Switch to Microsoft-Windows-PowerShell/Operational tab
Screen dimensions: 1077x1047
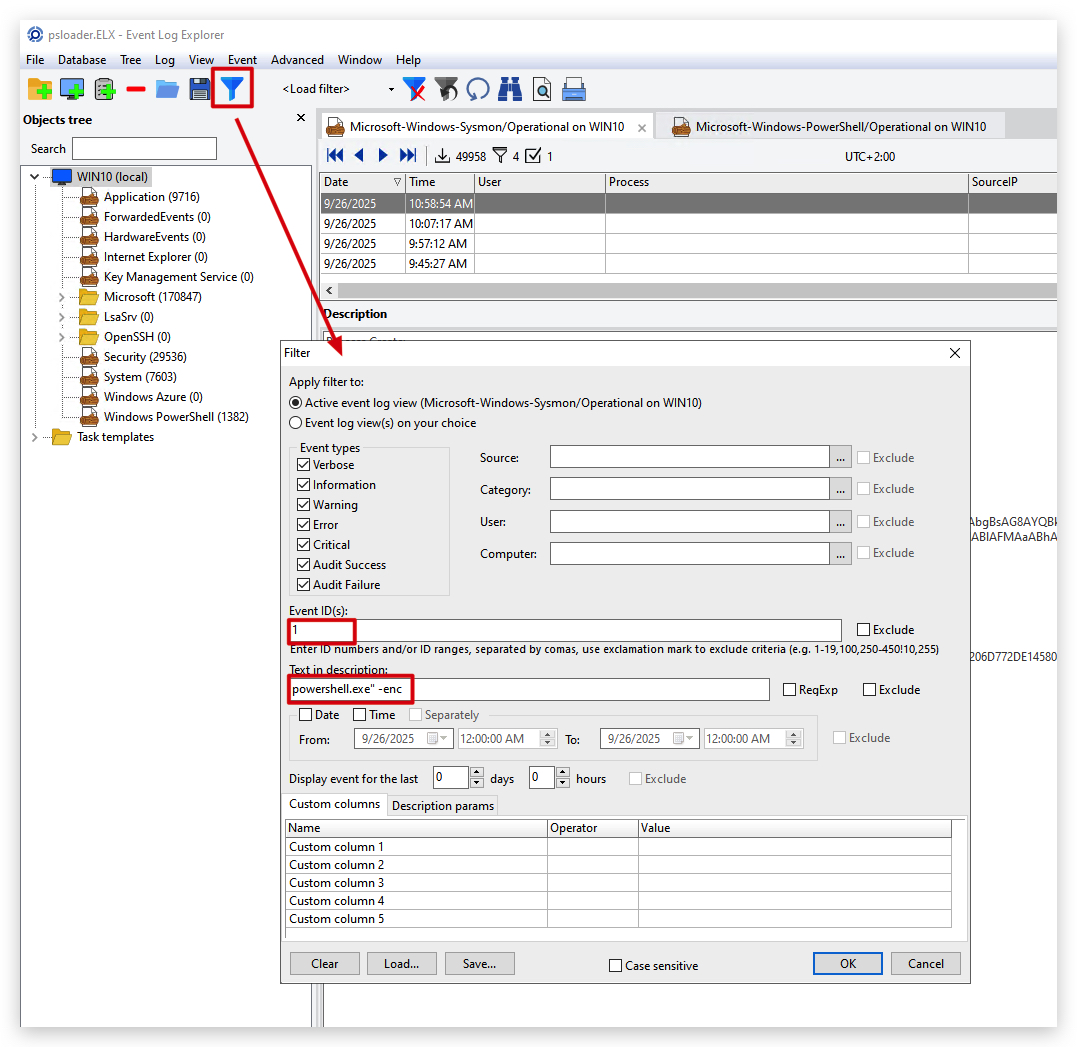[830, 126]
